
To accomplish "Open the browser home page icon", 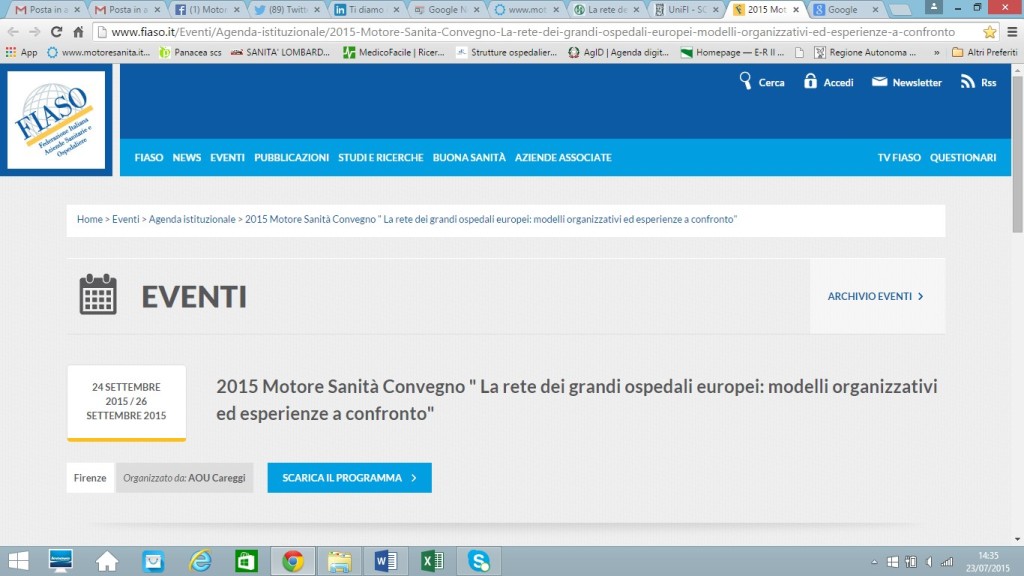I will point(78,32).
